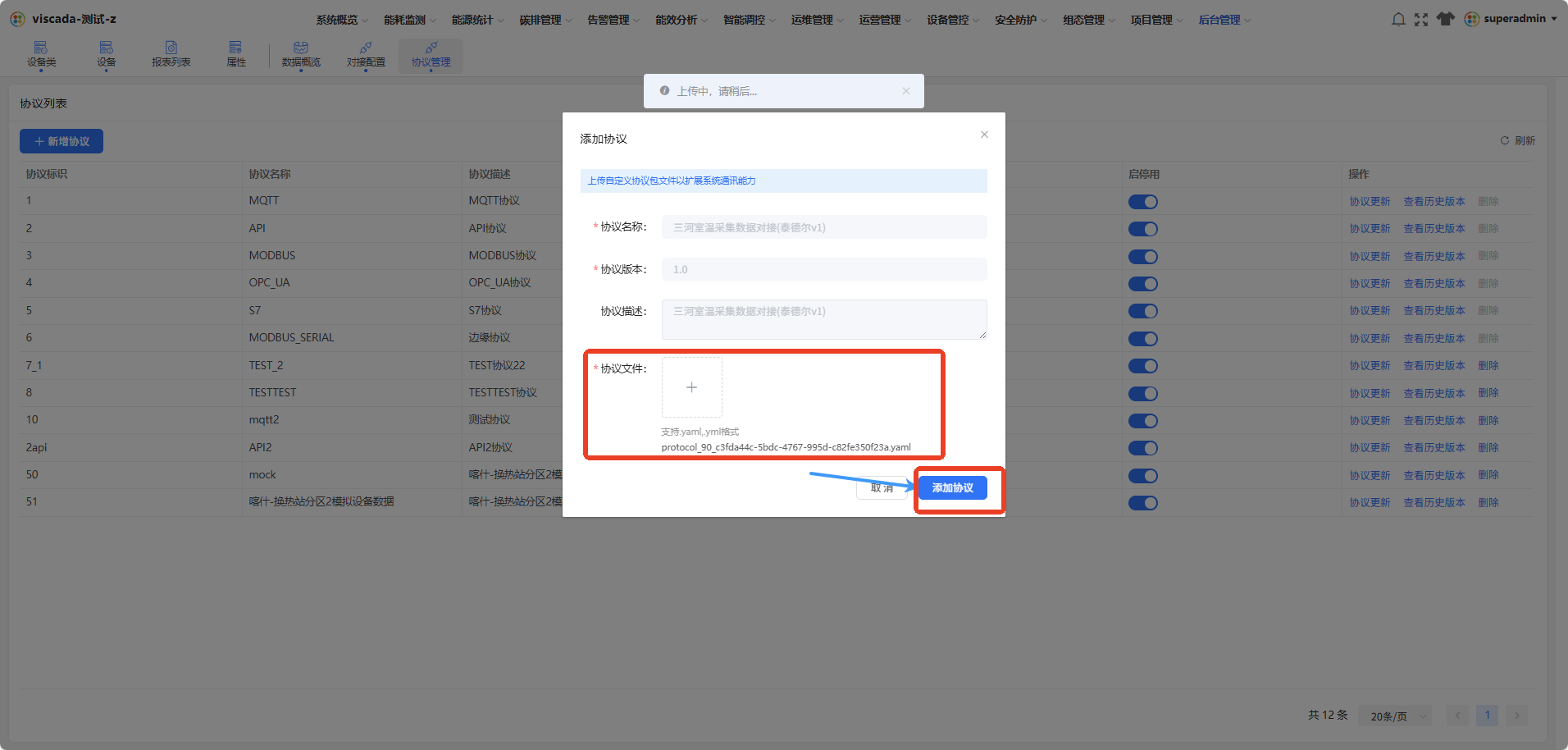Click 添加协议 submit button
Image resolution: width=1568 pixels, height=750 pixels.
point(953,488)
